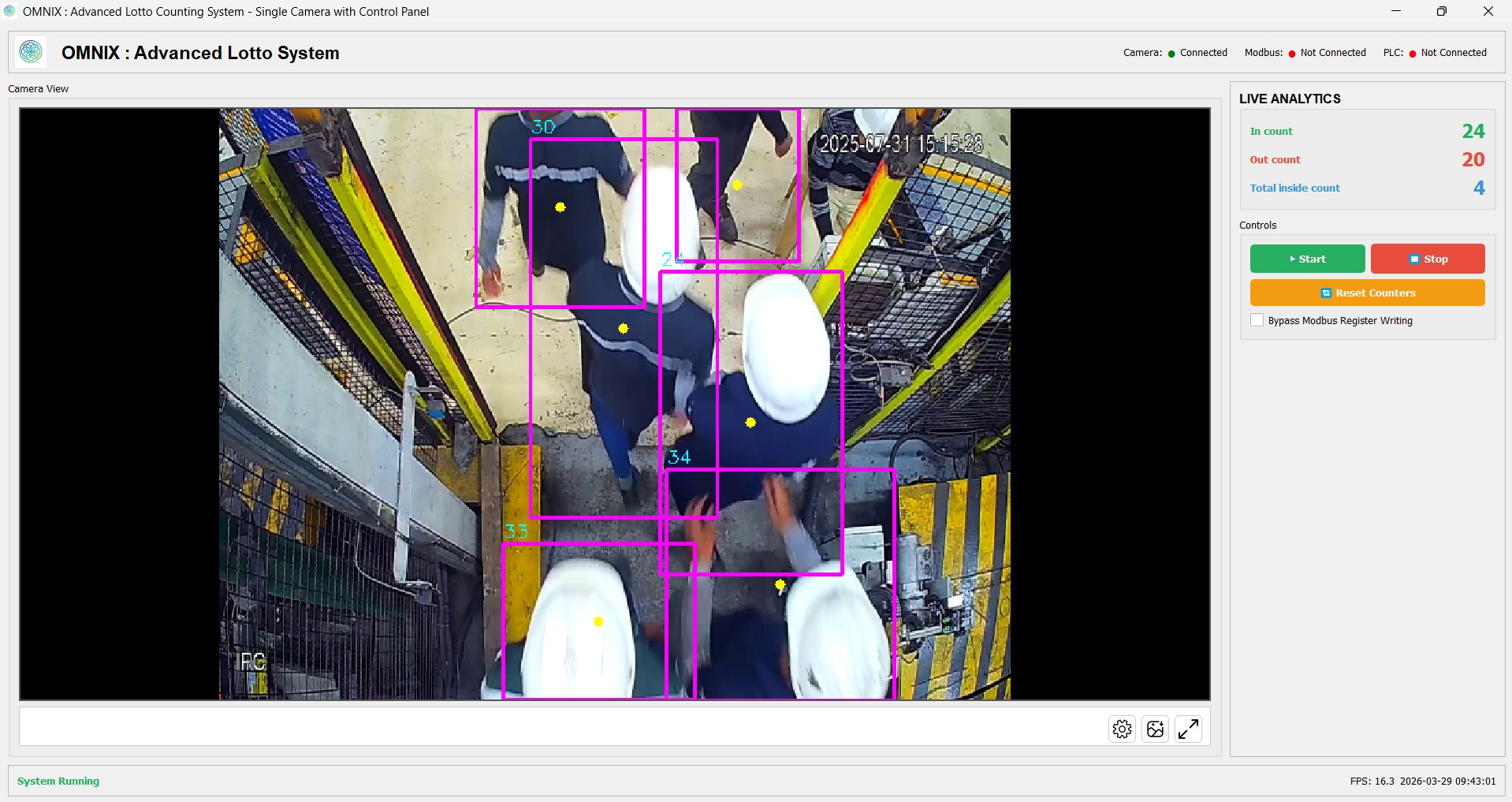Click the LIVE ANALYTICS panel header

click(1290, 99)
